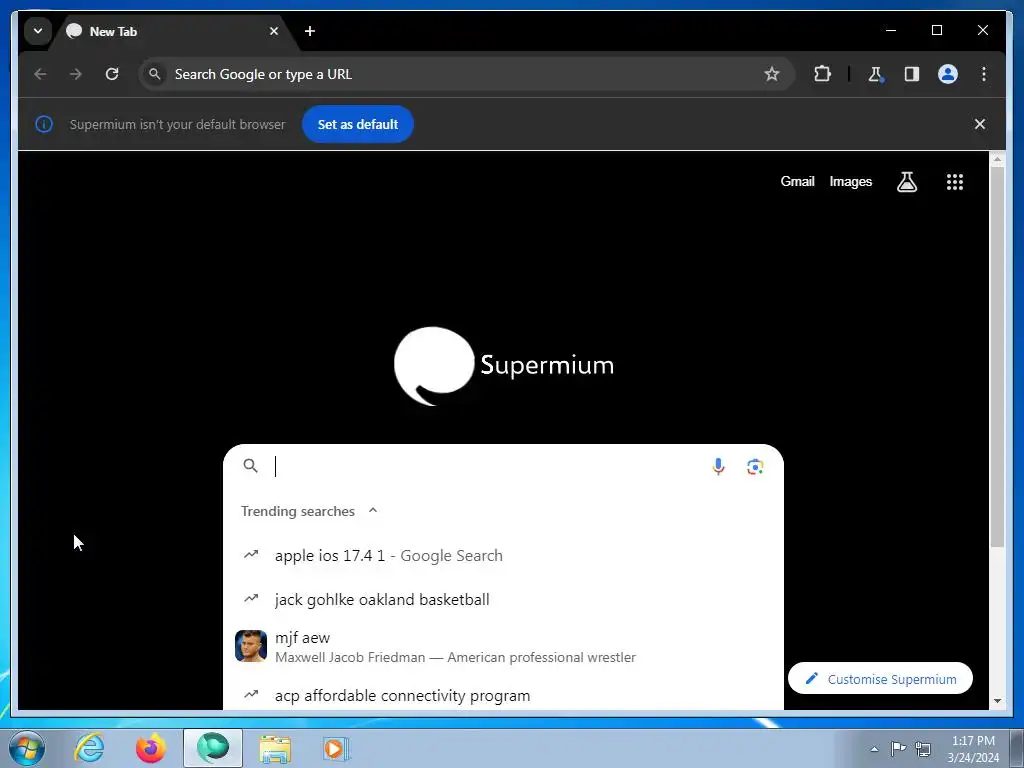Image resolution: width=1024 pixels, height=768 pixels.
Task: Open network tray icon
Action: 923,748
